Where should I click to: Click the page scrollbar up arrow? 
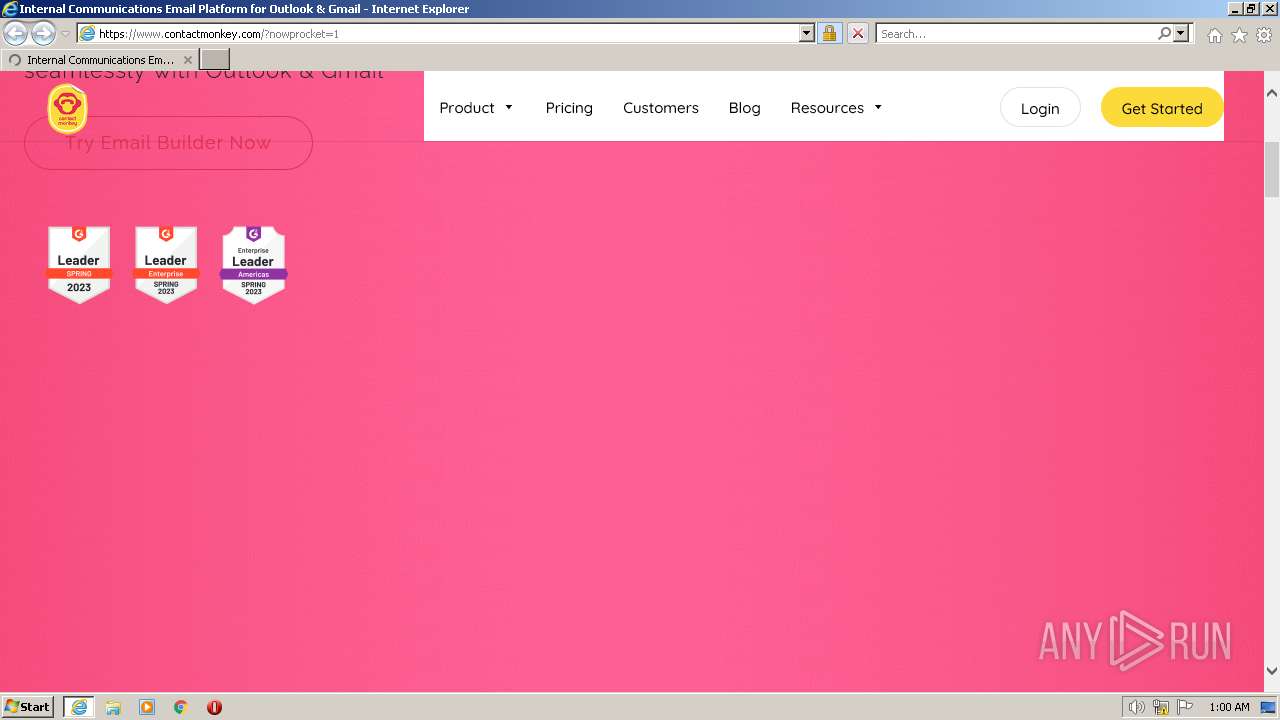point(1272,92)
